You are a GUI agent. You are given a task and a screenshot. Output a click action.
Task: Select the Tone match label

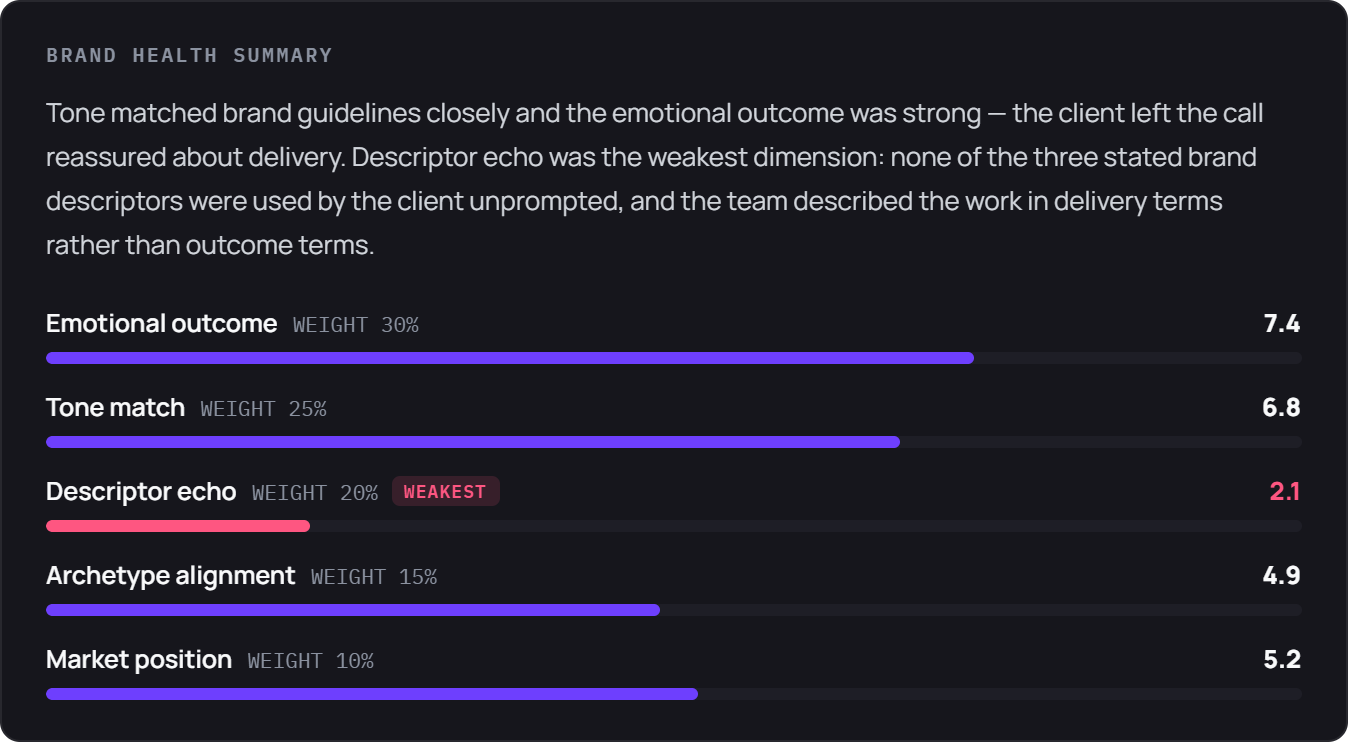tap(115, 408)
